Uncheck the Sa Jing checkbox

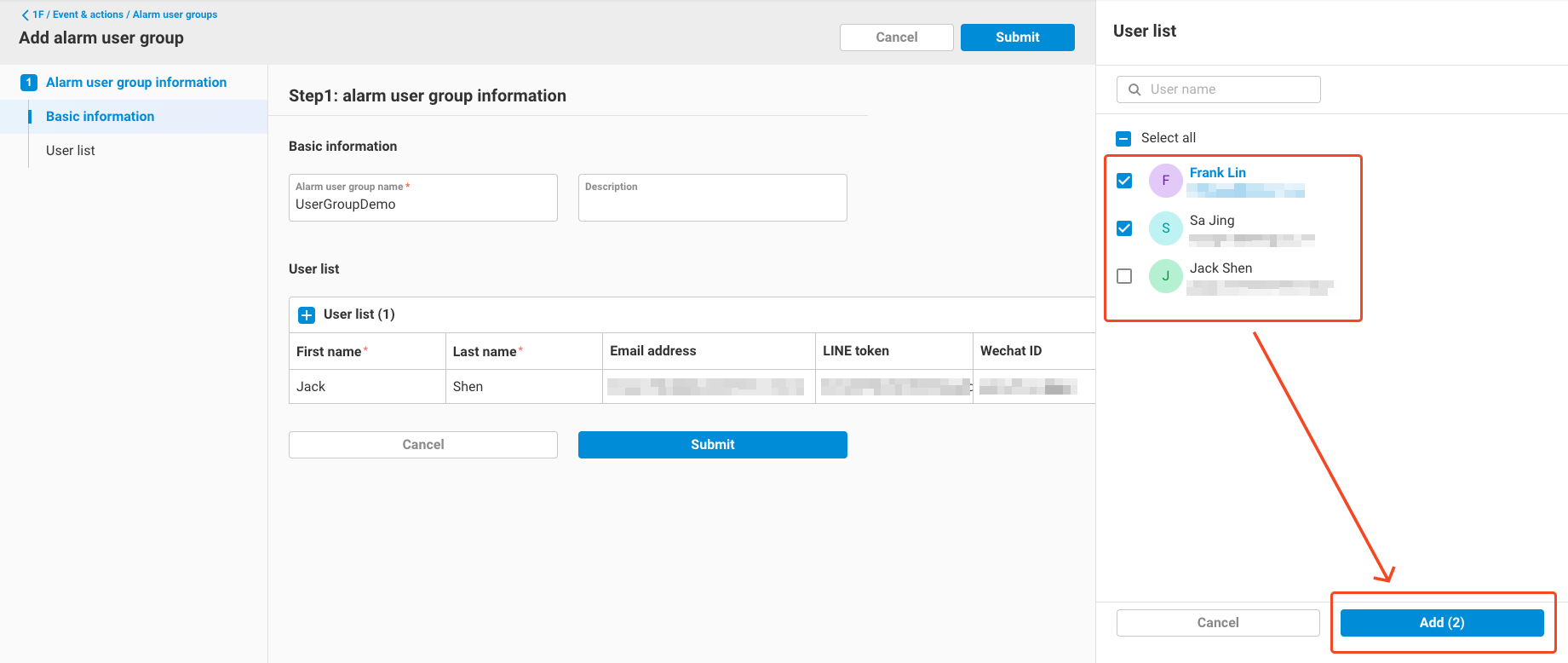click(x=1124, y=228)
